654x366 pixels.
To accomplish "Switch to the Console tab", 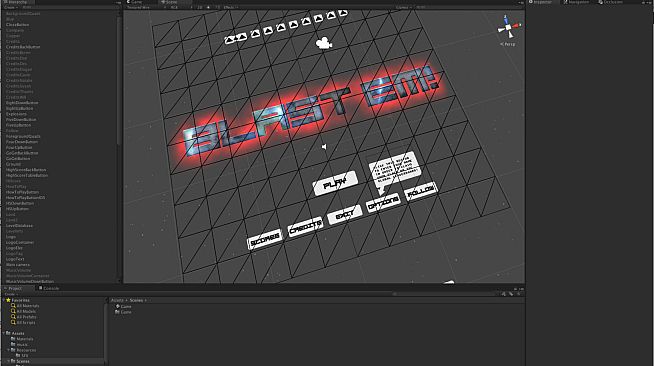I will coord(49,288).
